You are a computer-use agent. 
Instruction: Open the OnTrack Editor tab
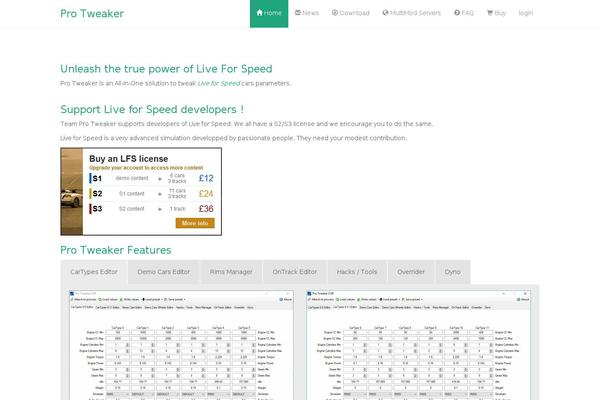point(295,272)
